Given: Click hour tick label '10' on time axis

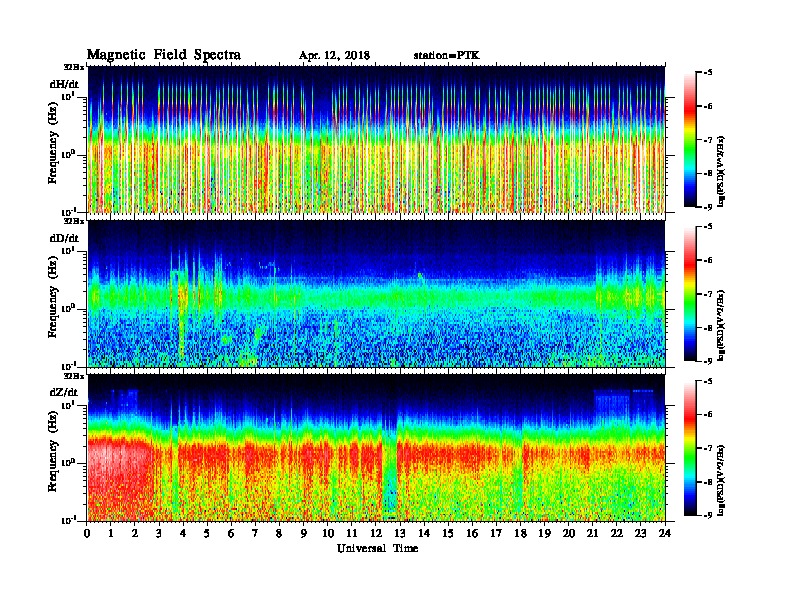Looking at the screenshot, I should [x=328, y=533].
